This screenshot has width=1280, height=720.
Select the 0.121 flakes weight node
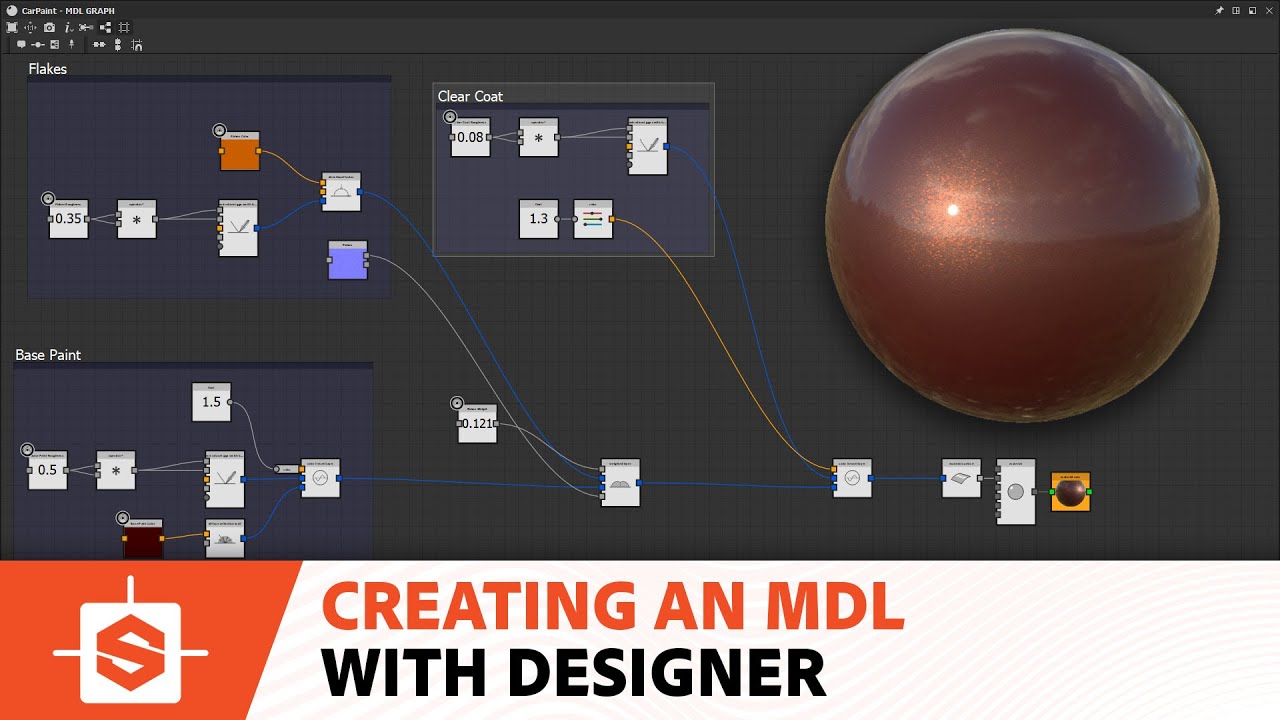point(478,423)
